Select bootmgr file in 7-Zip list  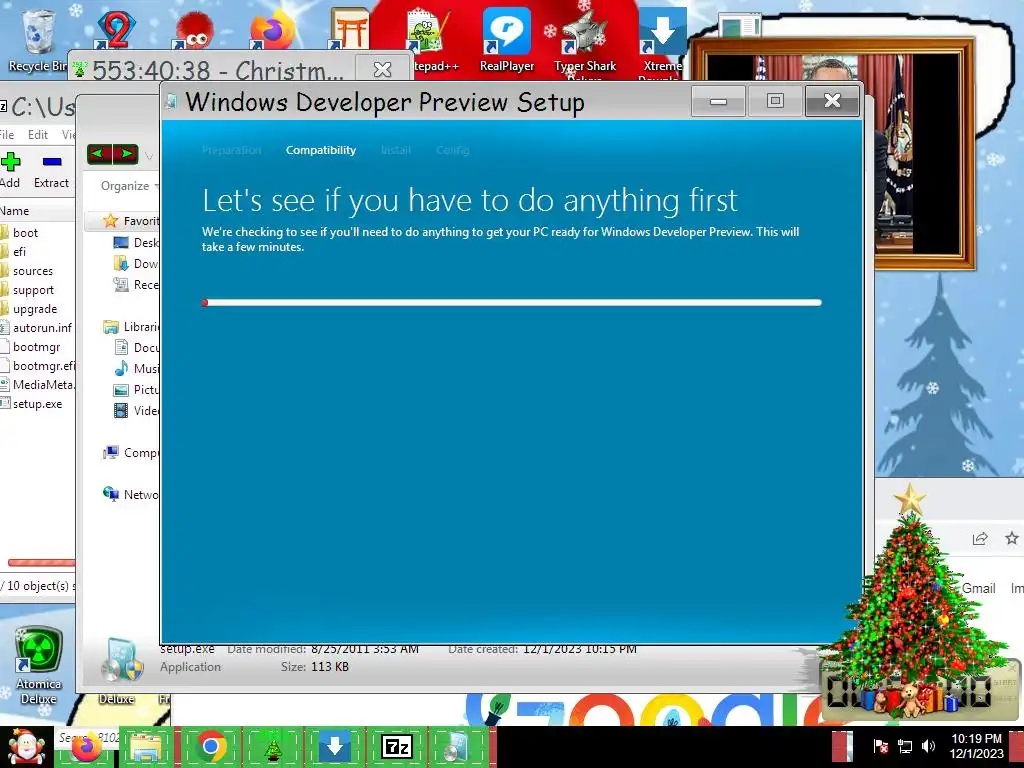click(x=31, y=346)
